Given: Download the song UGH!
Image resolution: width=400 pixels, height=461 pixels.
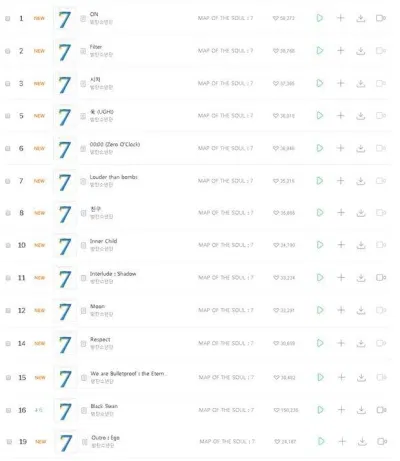Looking at the screenshot, I should click(x=361, y=116).
